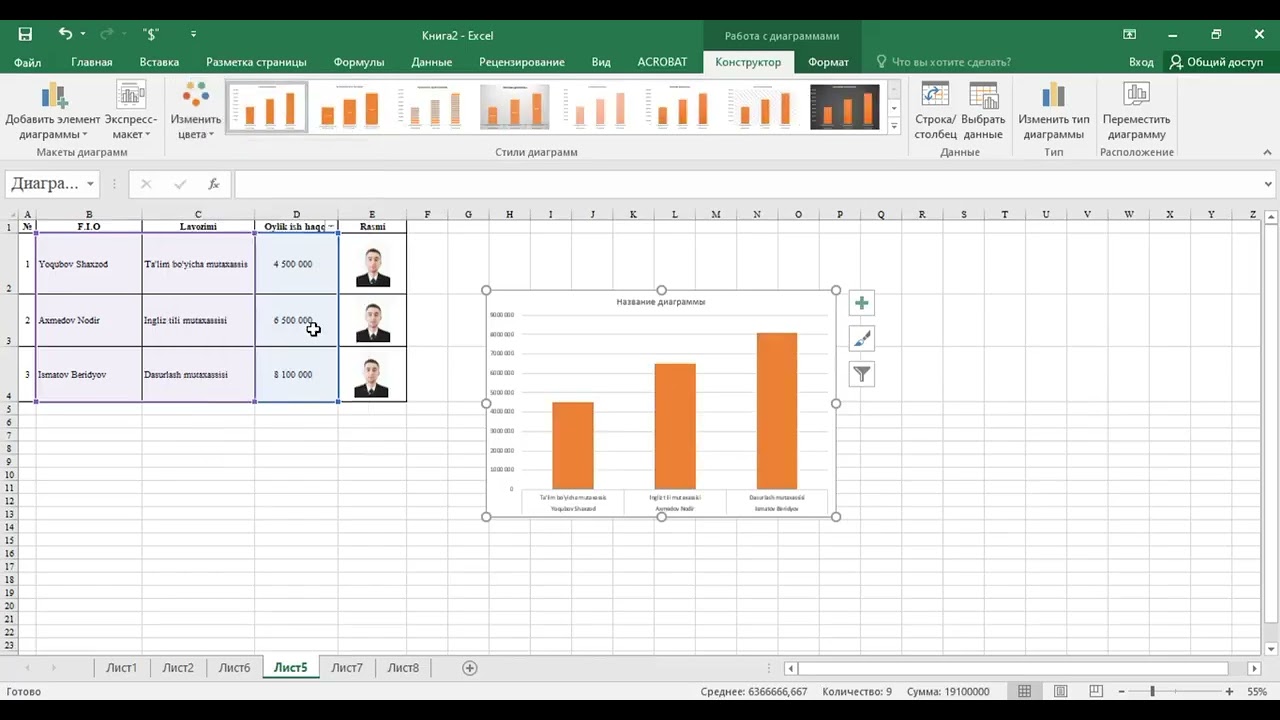Click the chart elements plus button
The width and height of the screenshot is (1280, 720).
[861, 303]
